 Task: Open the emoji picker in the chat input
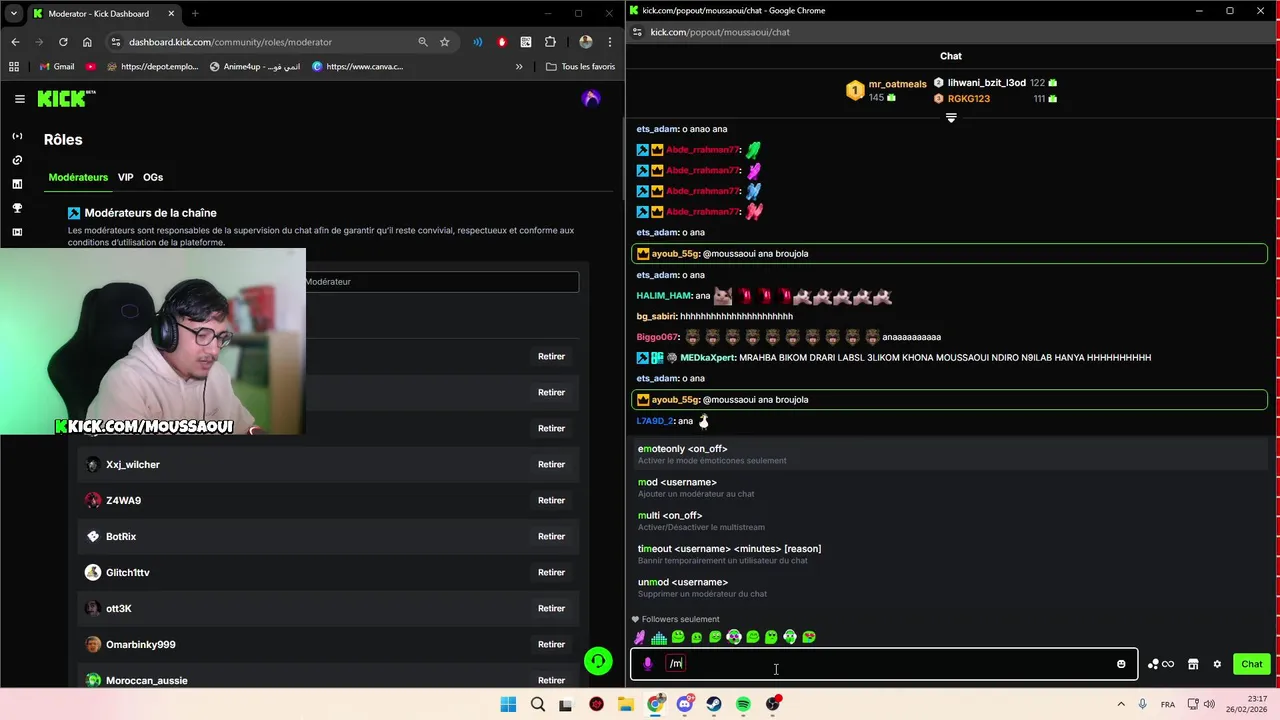[x=1121, y=664]
